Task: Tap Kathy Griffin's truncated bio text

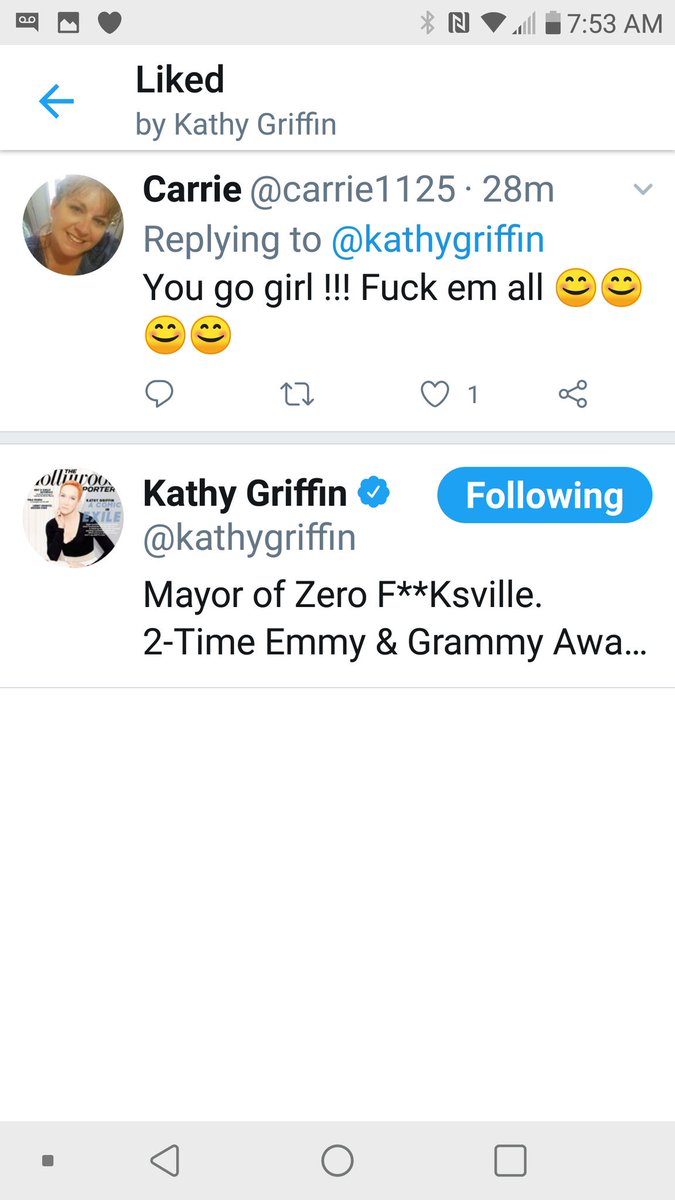Action: tap(395, 620)
